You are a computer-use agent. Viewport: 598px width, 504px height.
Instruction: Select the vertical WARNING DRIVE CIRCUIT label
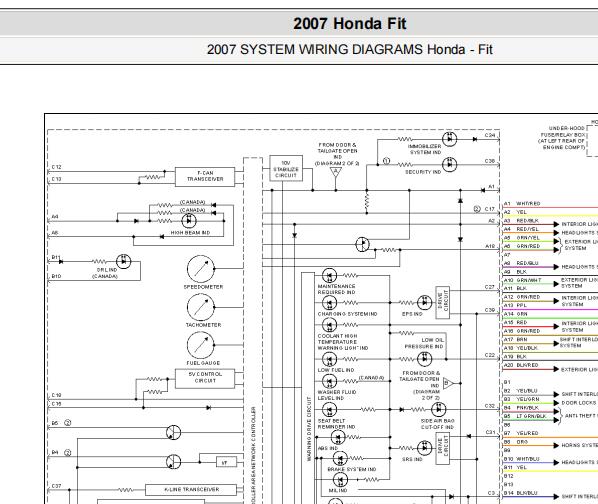tap(309, 429)
